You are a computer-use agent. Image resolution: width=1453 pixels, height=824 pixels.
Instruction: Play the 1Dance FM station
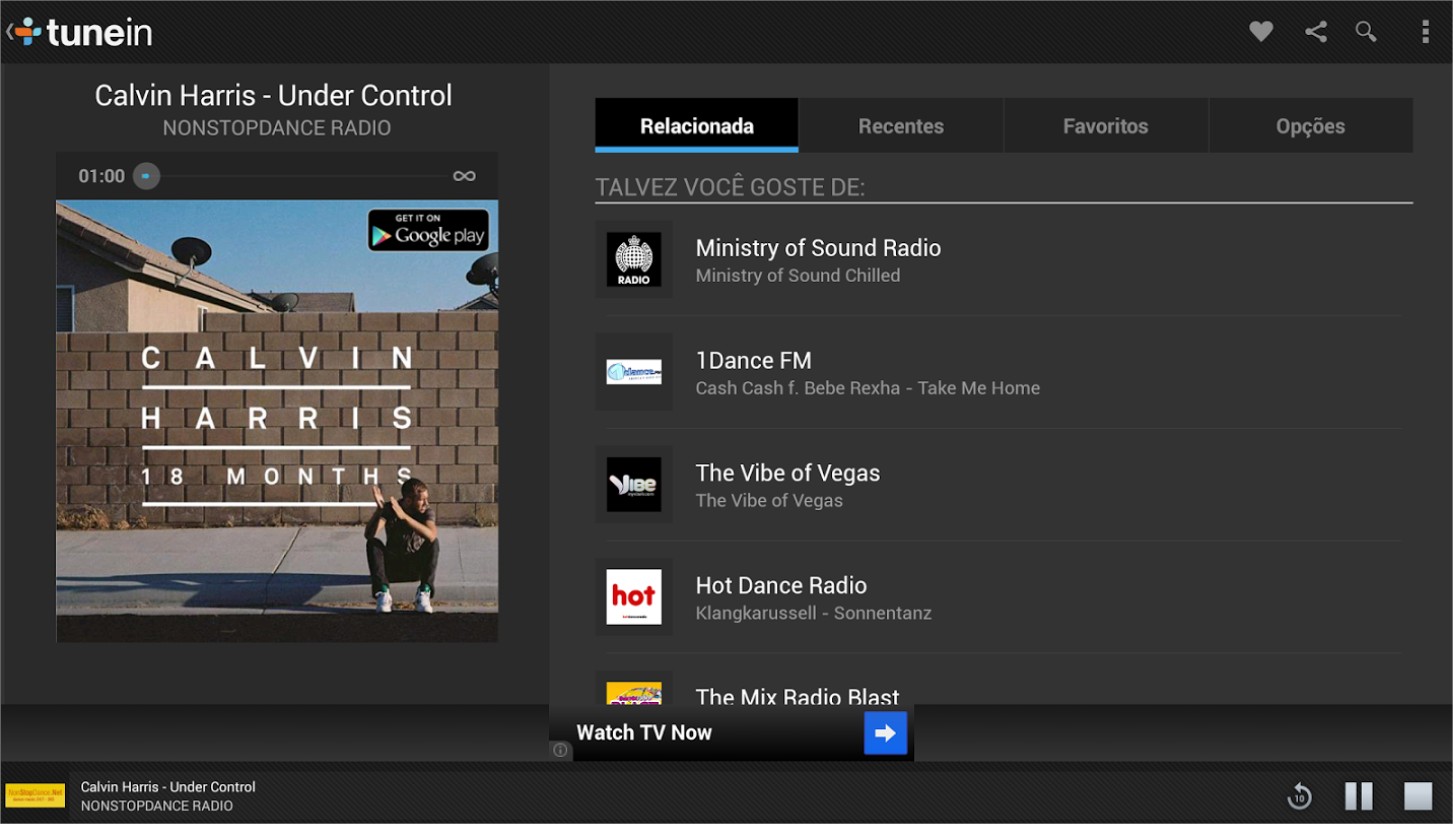click(x=753, y=372)
